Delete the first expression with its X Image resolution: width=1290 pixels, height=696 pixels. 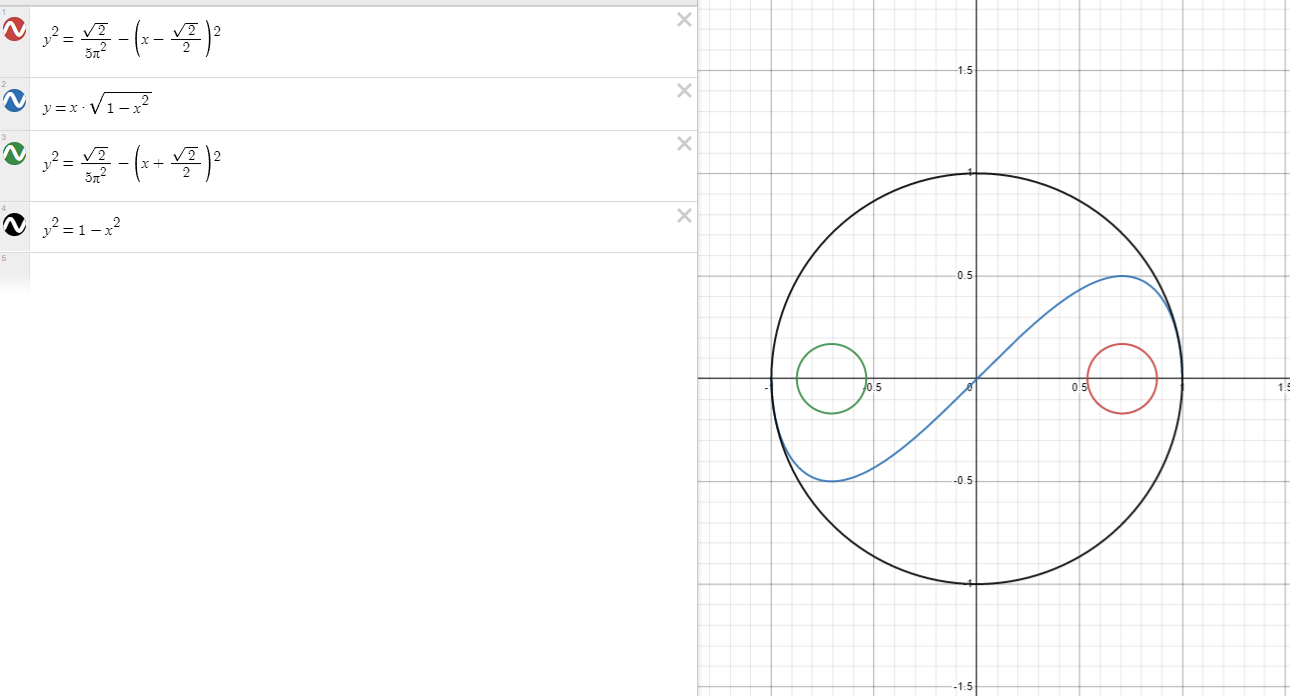coord(684,20)
